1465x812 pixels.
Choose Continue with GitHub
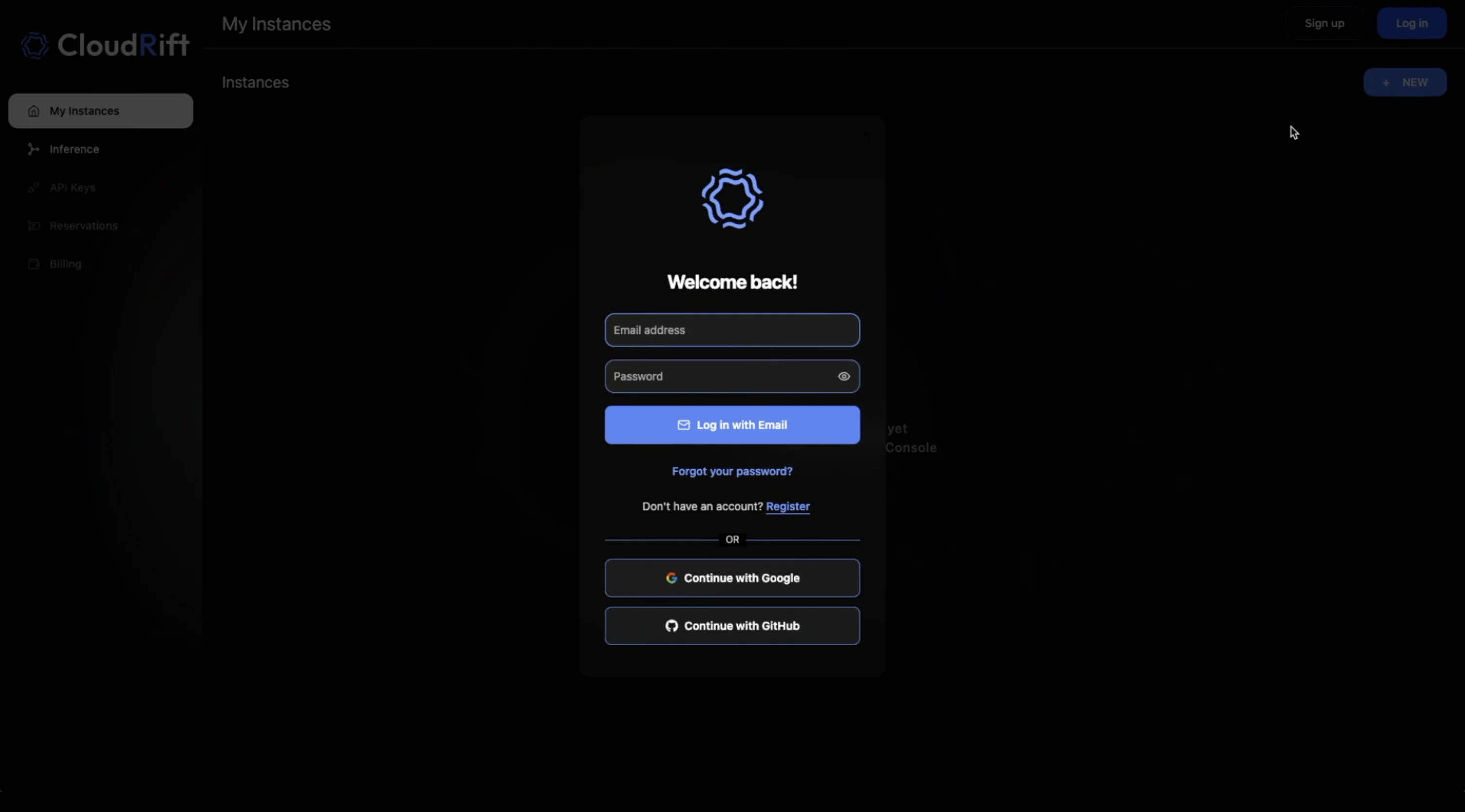732,625
